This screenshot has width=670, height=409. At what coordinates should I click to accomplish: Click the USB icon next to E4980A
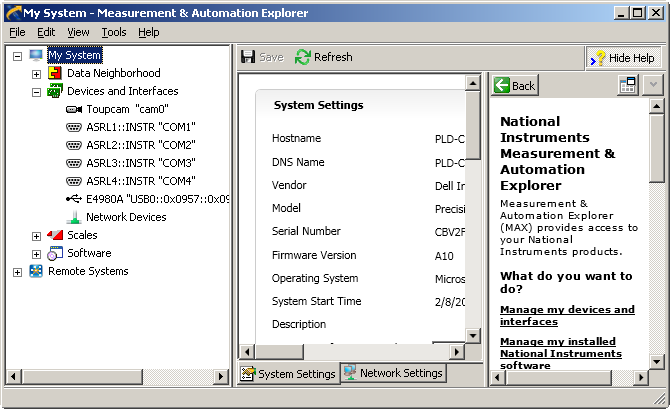point(74,199)
